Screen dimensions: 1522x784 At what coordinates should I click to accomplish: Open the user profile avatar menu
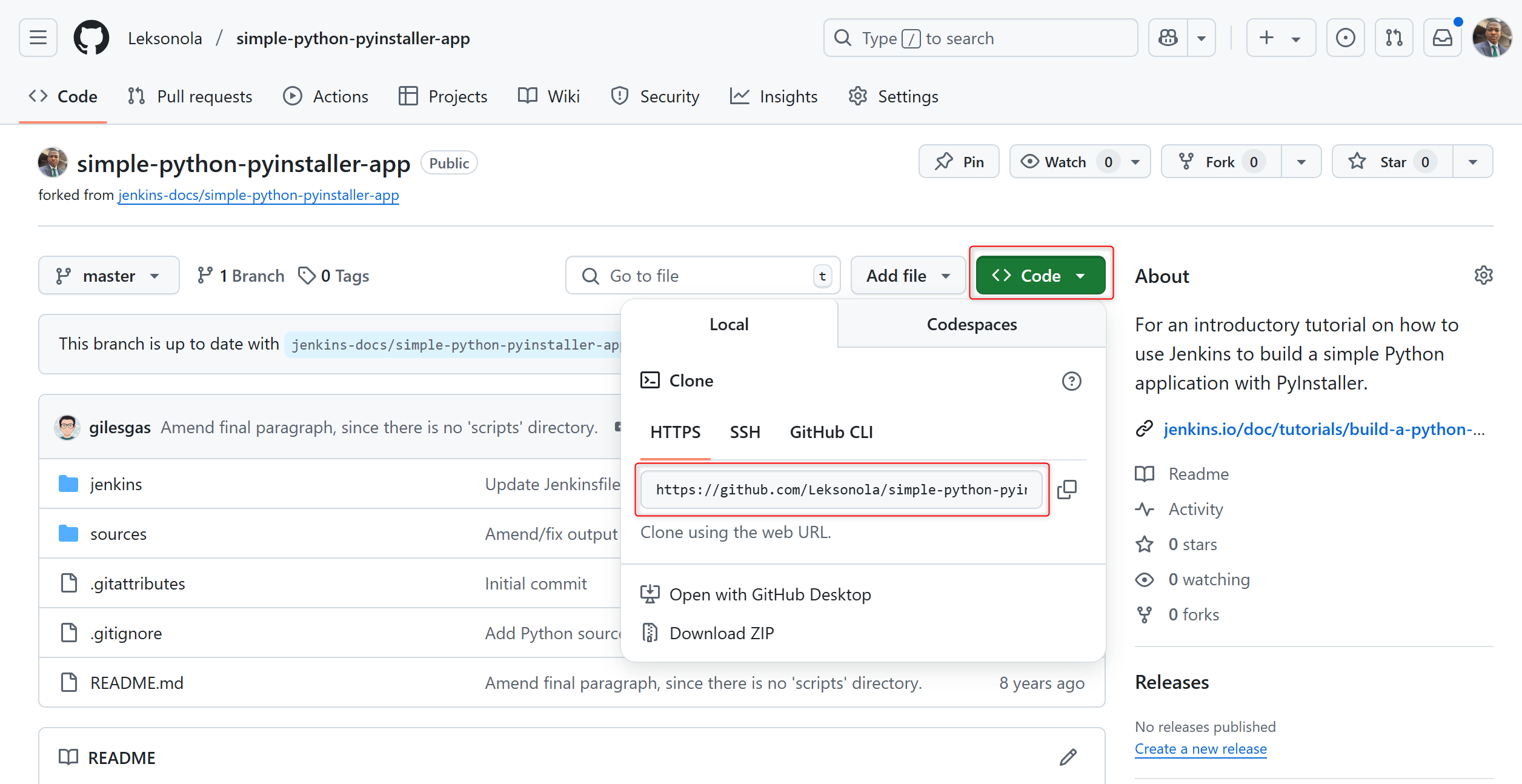click(1492, 38)
